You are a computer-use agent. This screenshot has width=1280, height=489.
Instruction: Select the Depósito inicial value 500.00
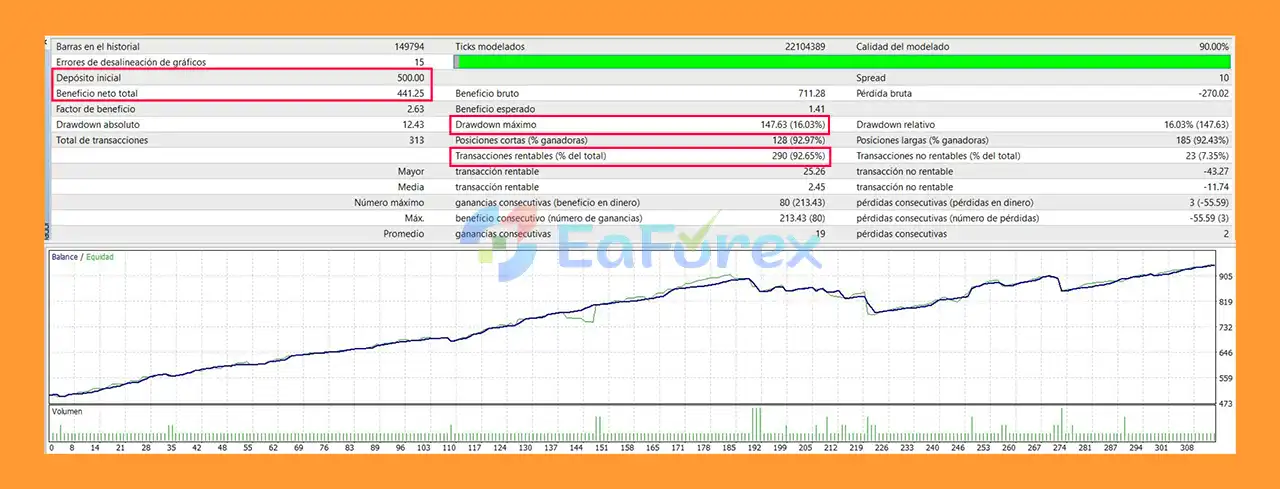tap(411, 78)
